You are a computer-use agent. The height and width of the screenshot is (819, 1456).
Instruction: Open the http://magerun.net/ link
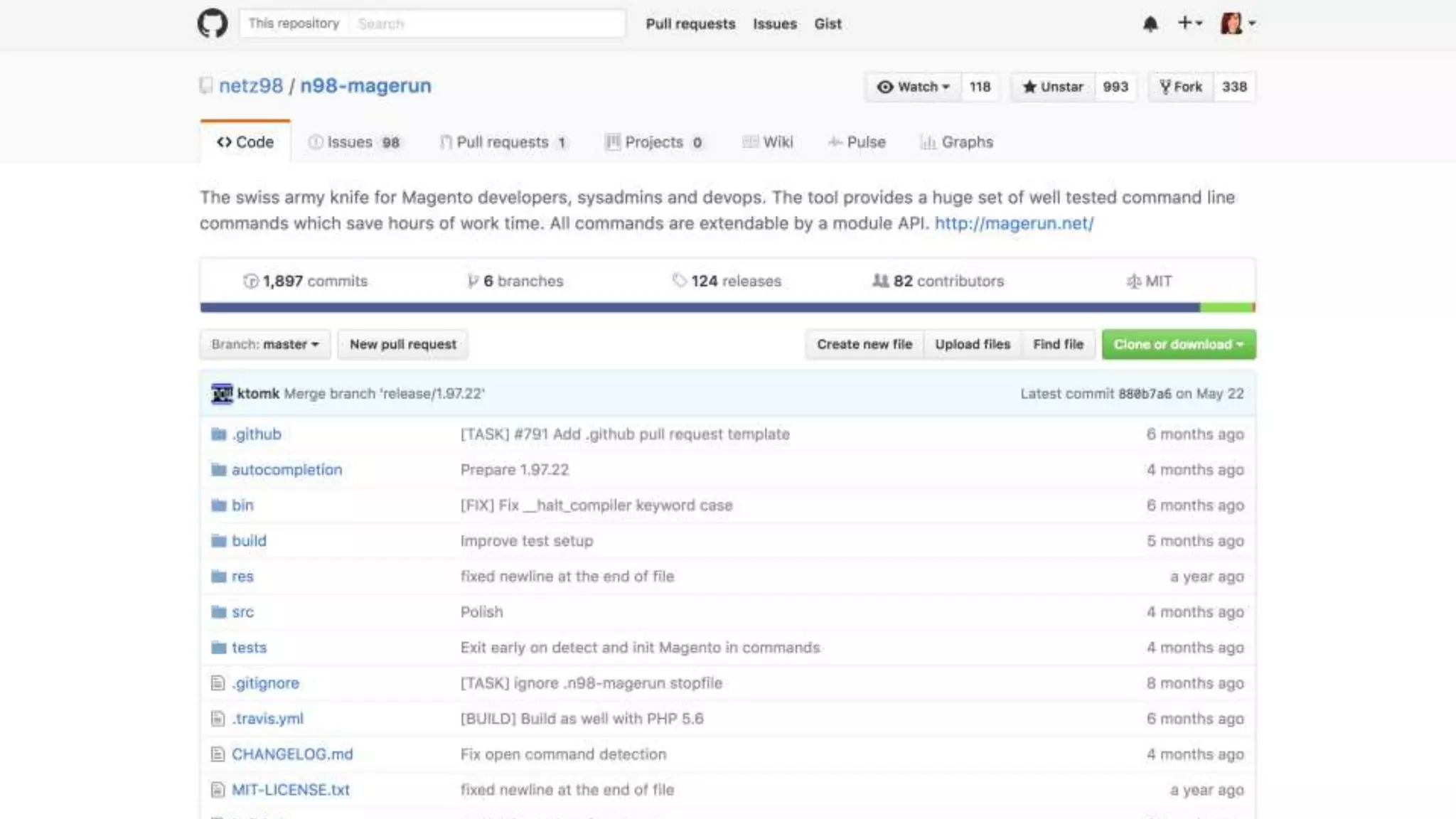pos(1014,223)
